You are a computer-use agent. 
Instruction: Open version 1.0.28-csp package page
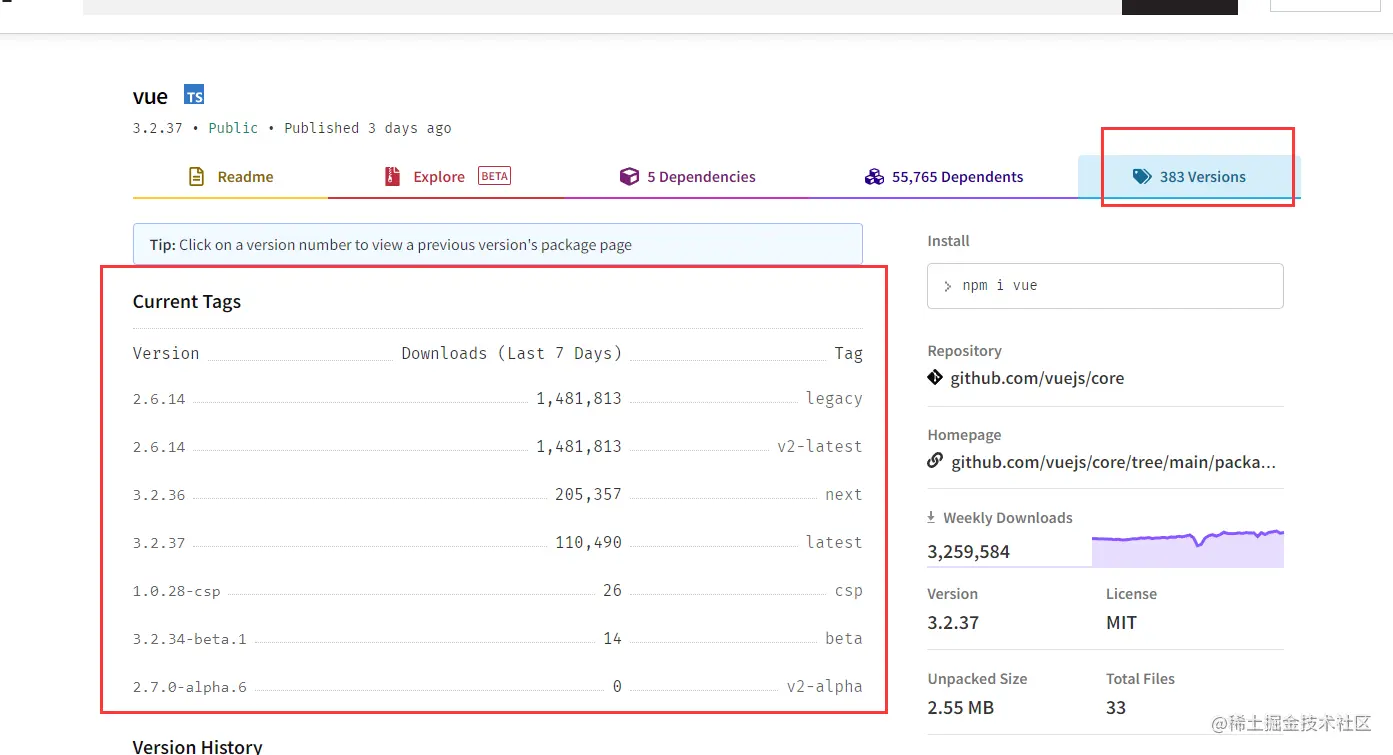176,591
